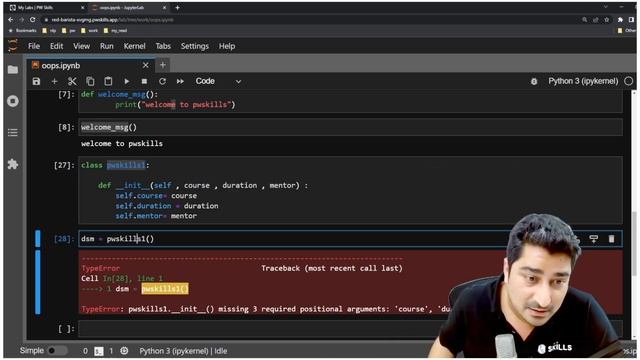
Task: Run the selected cell
Action: [x=127, y=81]
